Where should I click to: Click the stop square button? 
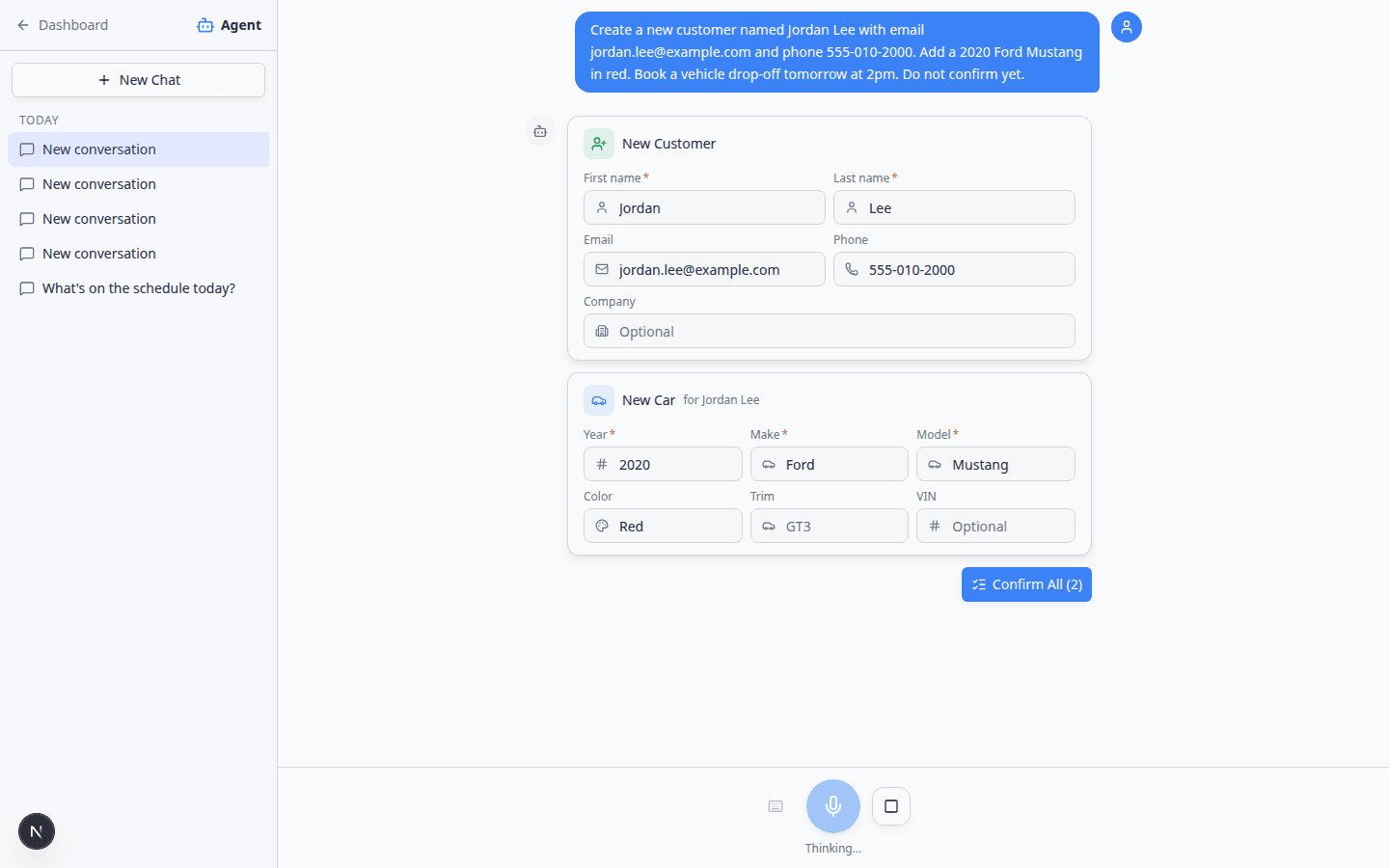pyautogui.click(x=891, y=806)
